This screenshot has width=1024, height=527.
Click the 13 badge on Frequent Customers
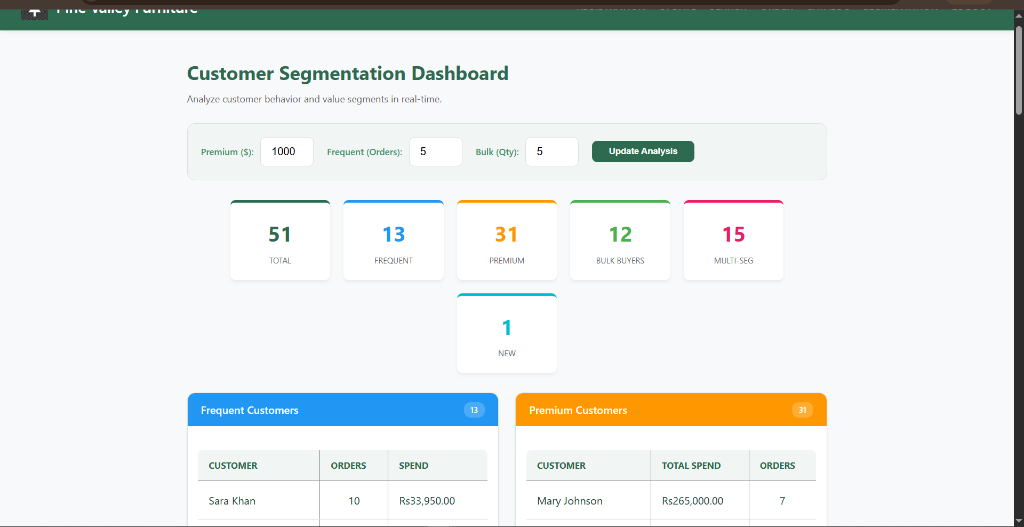click(x=474, y=410)
